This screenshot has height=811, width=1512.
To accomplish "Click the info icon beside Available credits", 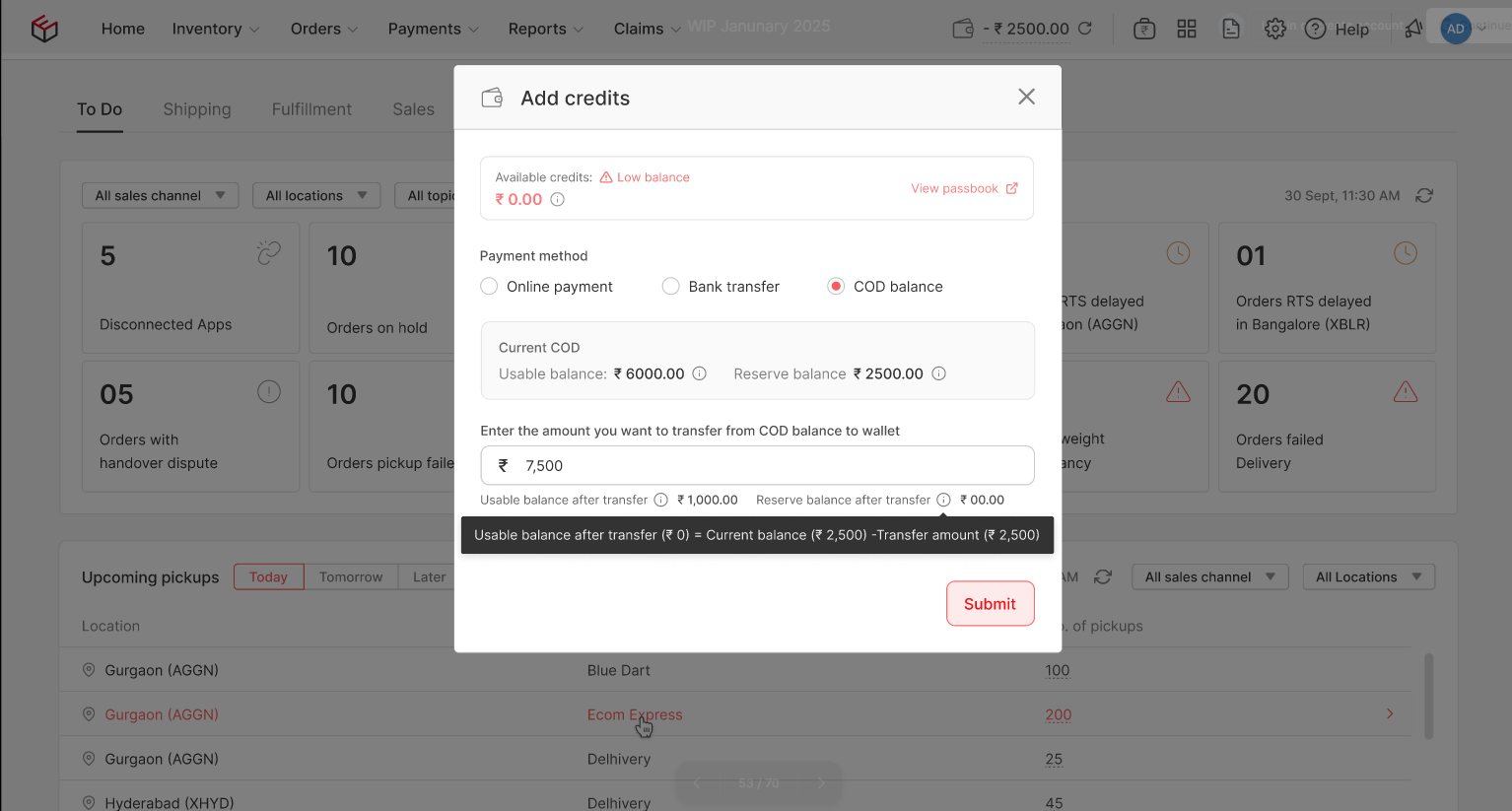I will pos(557,199).
